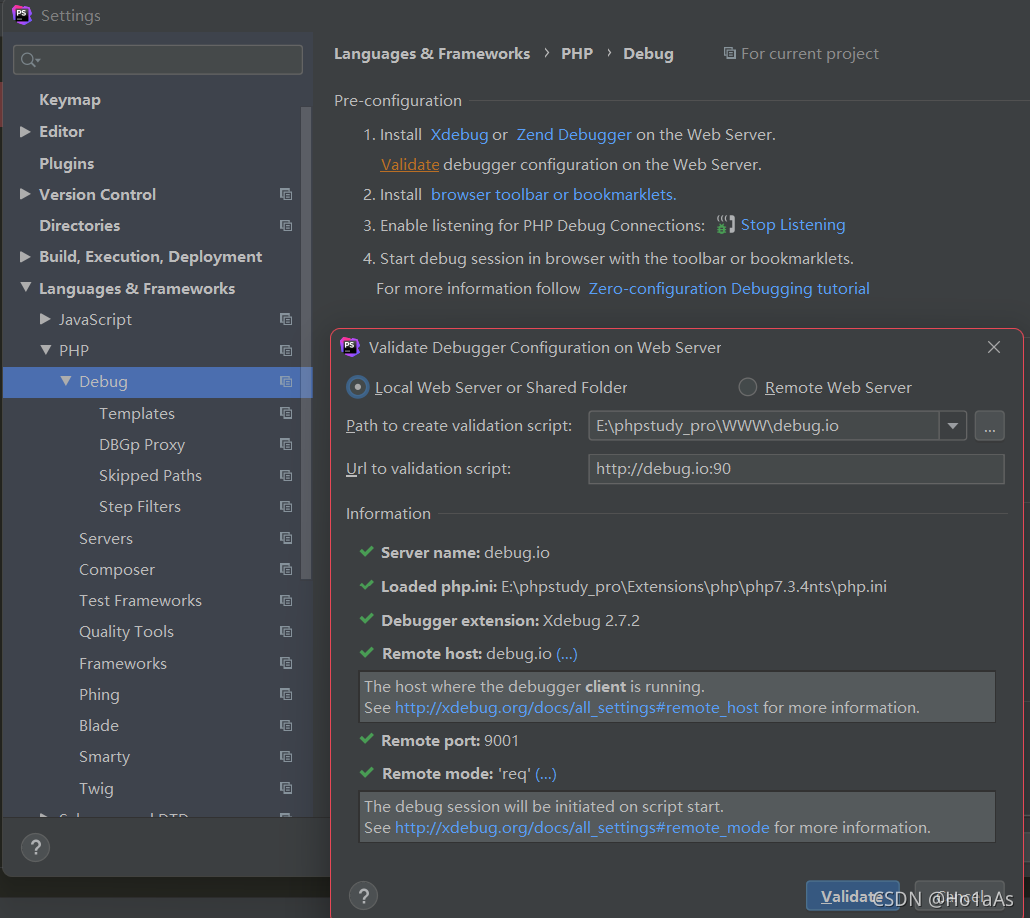Expand the JavaScript node

coord(45,319)
